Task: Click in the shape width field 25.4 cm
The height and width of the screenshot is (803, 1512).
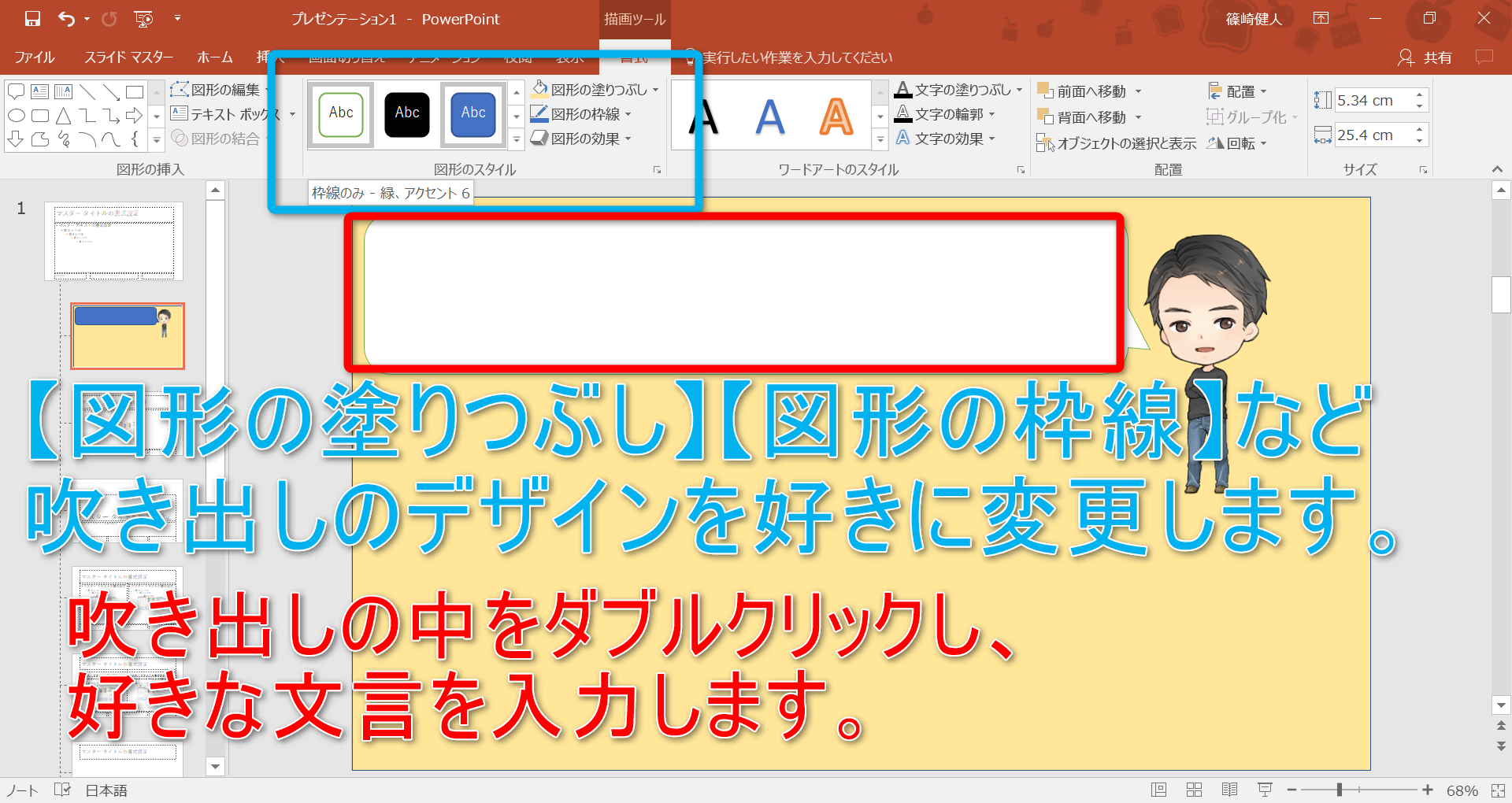Action: tap(1373, 135)
